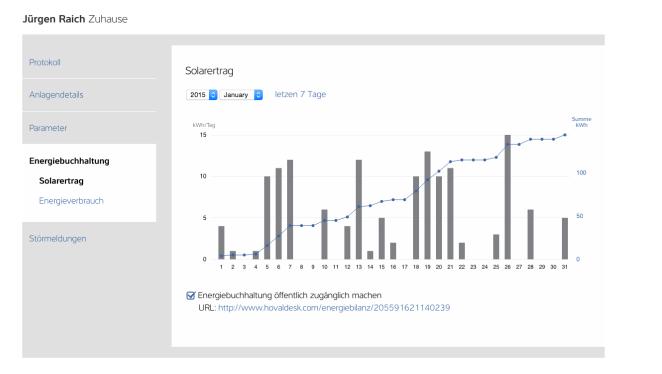
Task: Click the Energiebuchhaltung heading in sidebar
Action: (x=69, y=161)
